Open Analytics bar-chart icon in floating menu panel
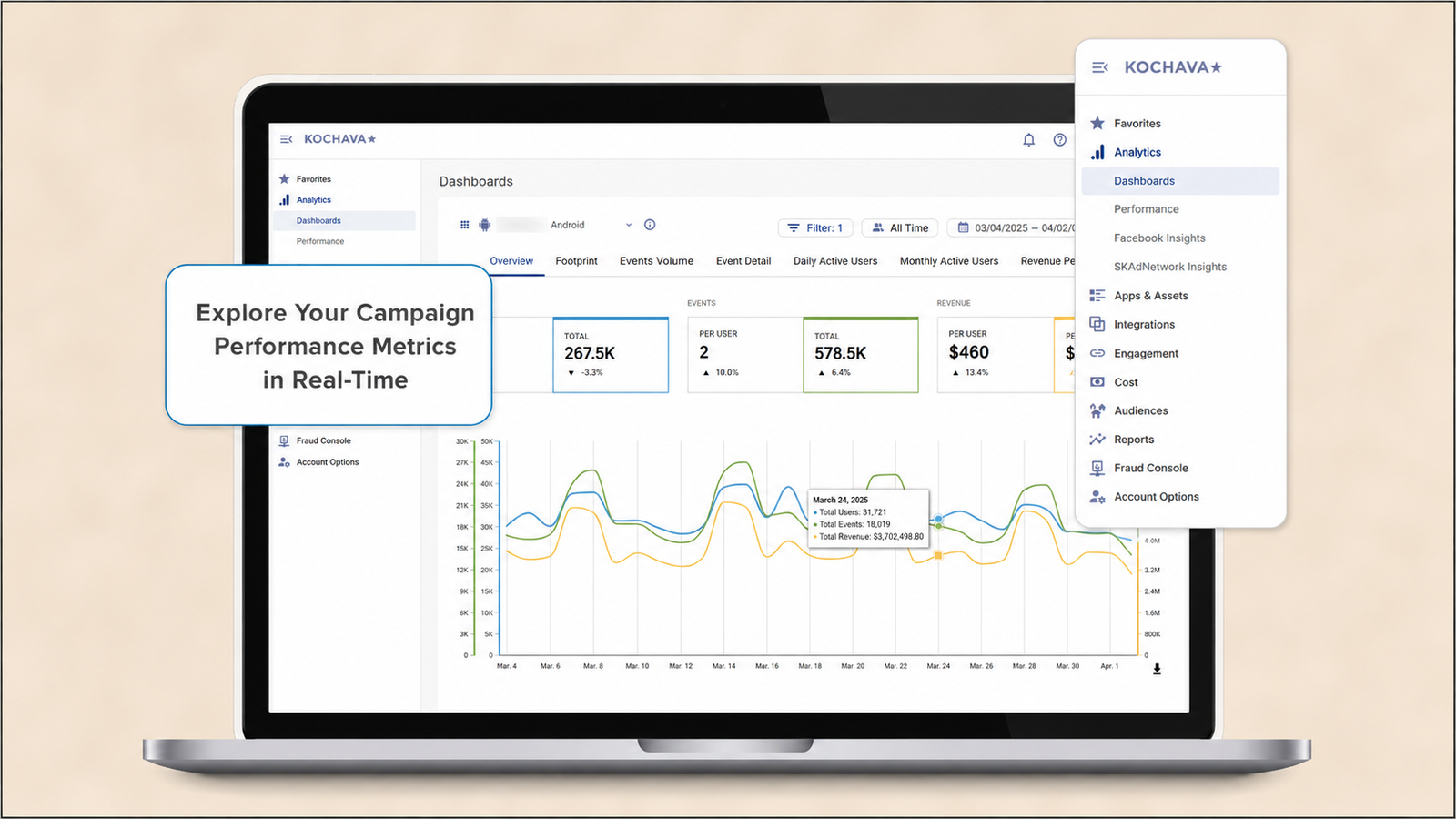The image size is (1456, 819). click(1097, 152)
